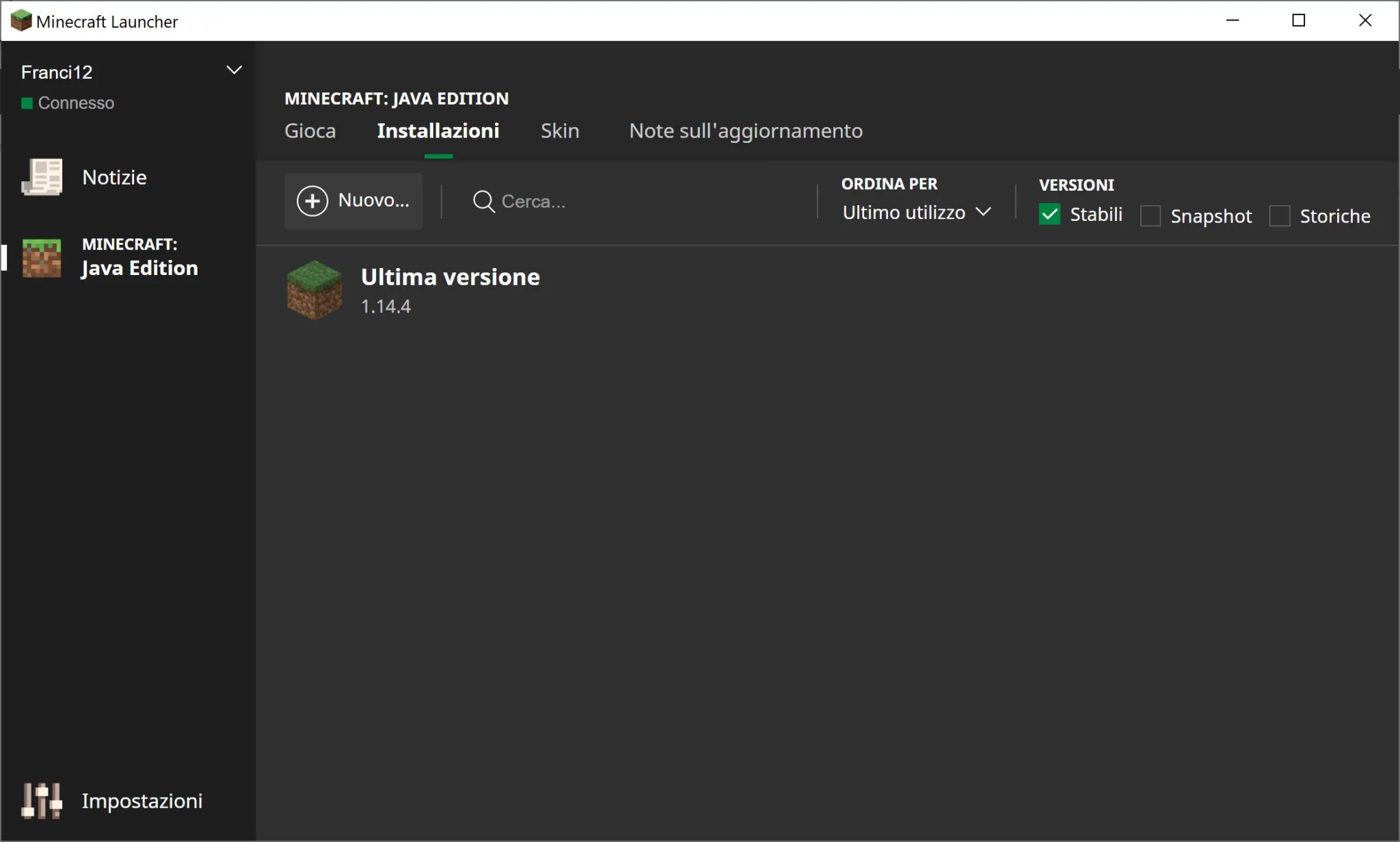Click the Java Edition grass block sidebar icon

tap(42, 258)
